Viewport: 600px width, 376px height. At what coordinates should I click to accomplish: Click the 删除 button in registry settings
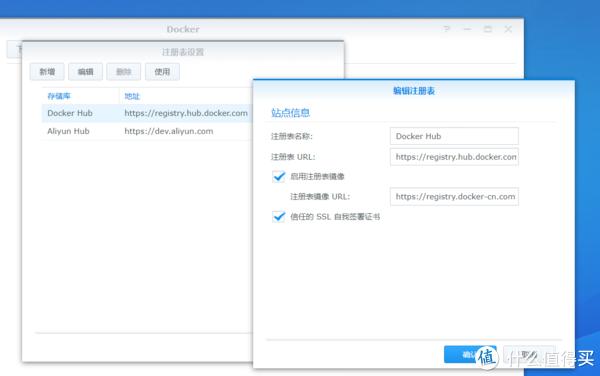(x=124, y=72)
